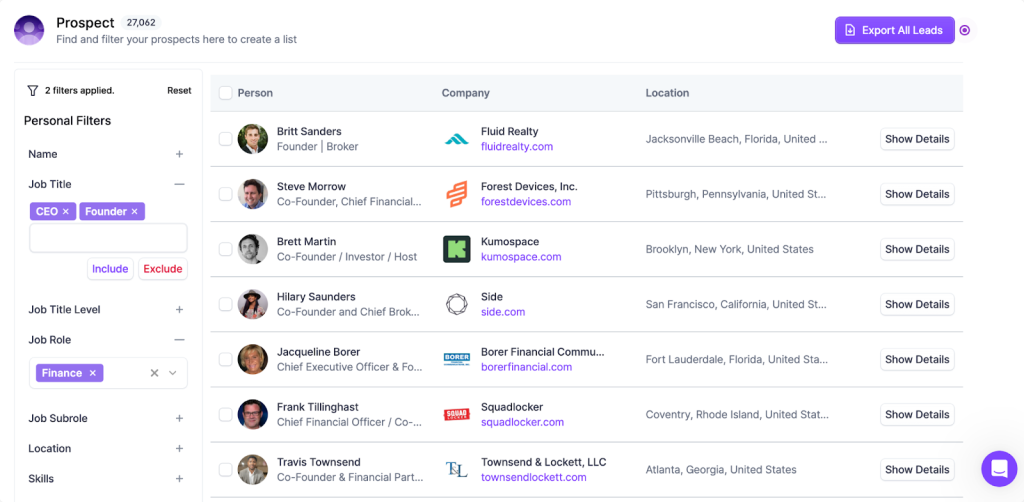
Task: Expand the Location filter
Action: (x=179, y=449)
